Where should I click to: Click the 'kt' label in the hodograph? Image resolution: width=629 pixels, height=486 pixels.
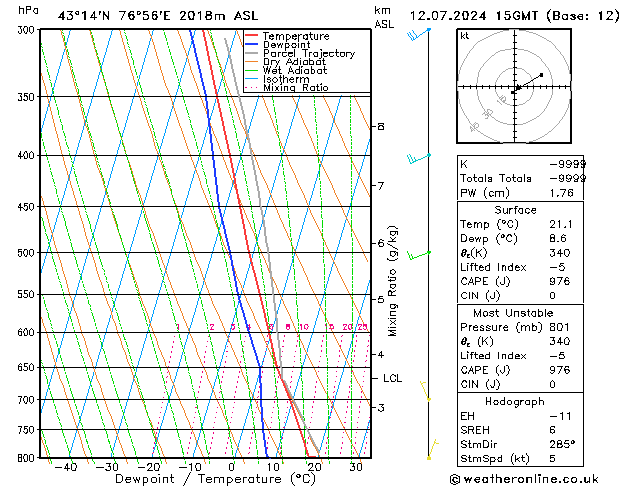click(465, 36)
